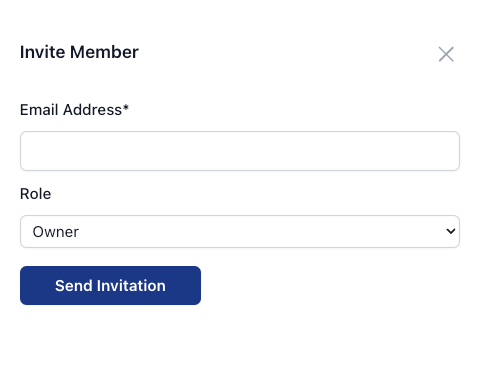This screenshot has width=479, height=373.
Task: Click the Send Invitation button
Action: pos(110,285)
